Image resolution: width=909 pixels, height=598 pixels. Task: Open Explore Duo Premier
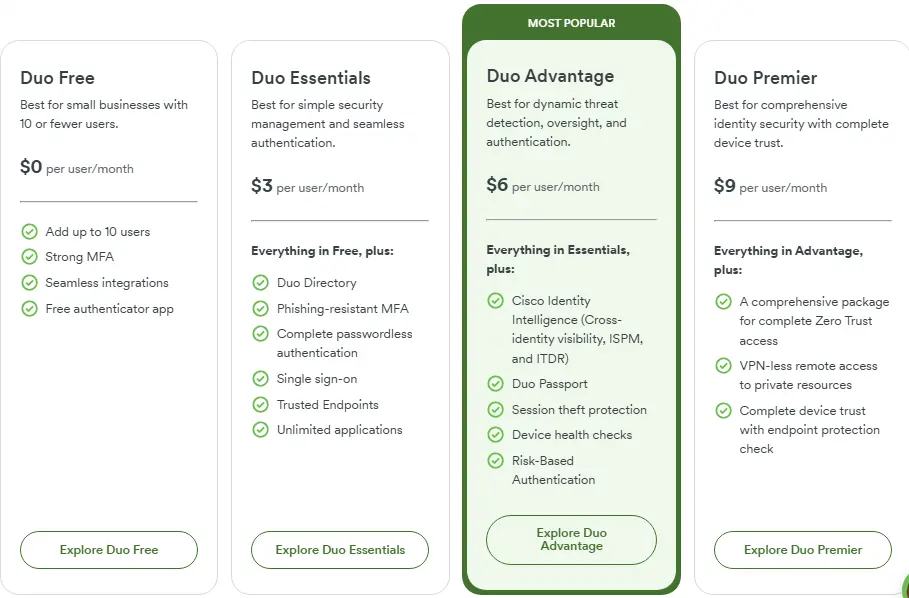(x=802, y=549)
